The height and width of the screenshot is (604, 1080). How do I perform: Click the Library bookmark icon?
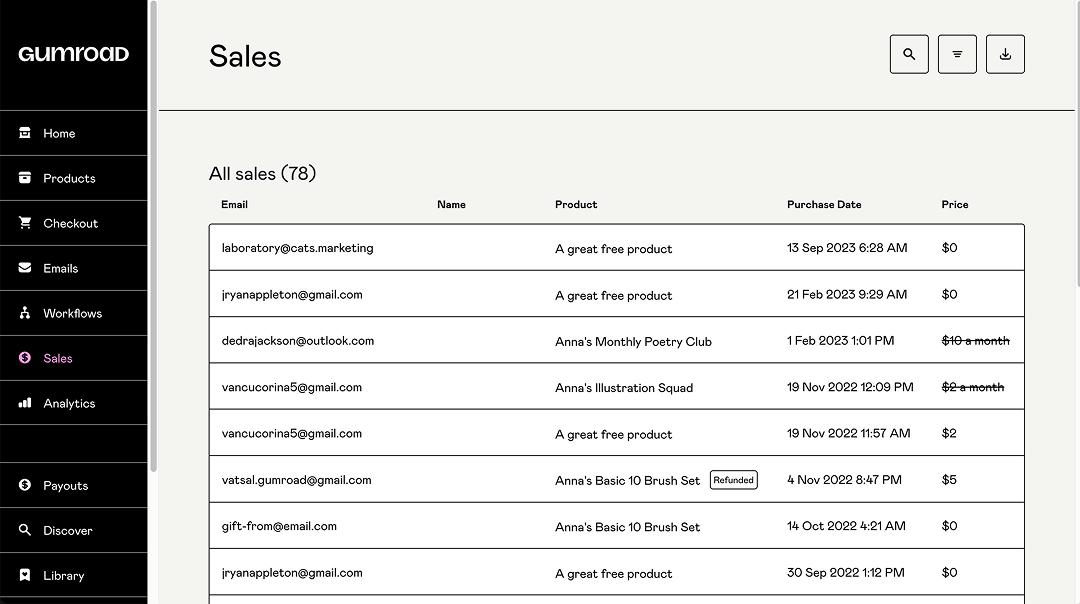coord(25,575)
